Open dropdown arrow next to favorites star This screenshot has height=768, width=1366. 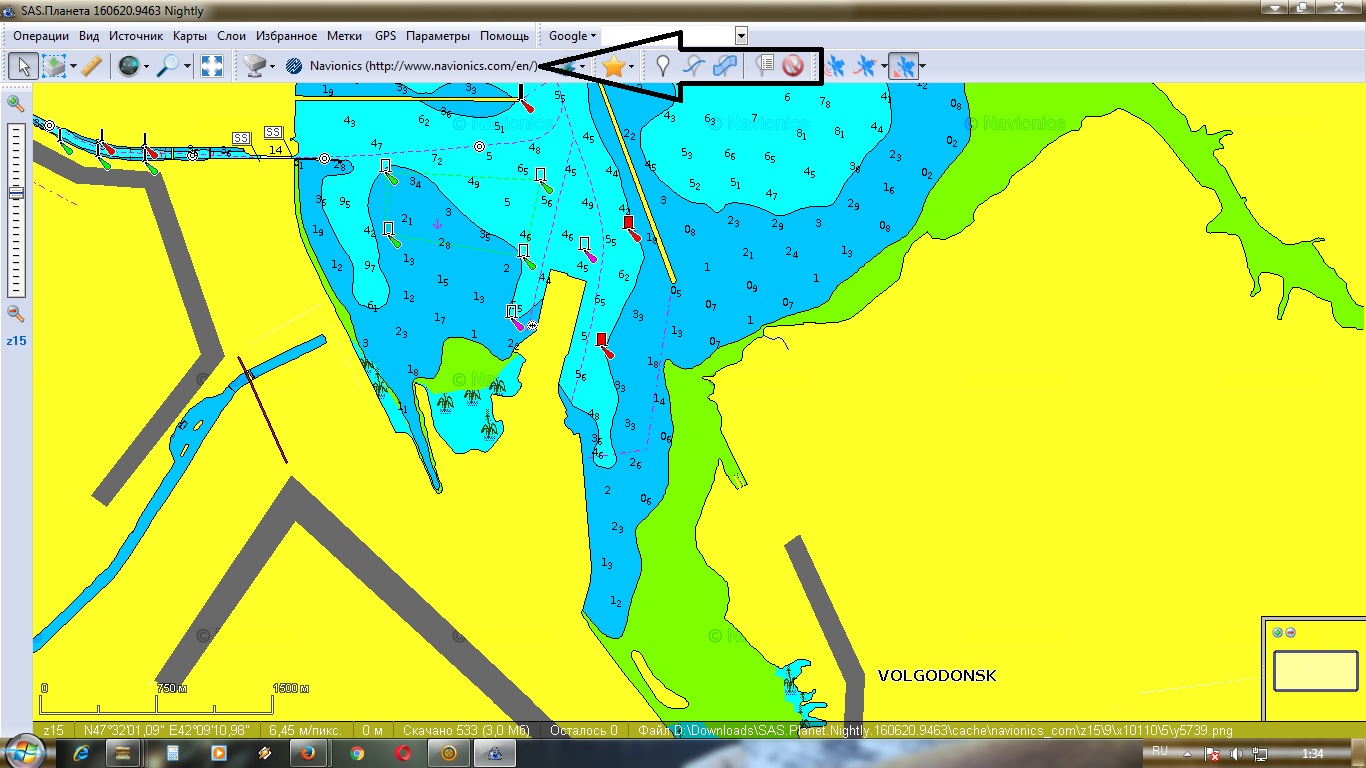(632, 67)
